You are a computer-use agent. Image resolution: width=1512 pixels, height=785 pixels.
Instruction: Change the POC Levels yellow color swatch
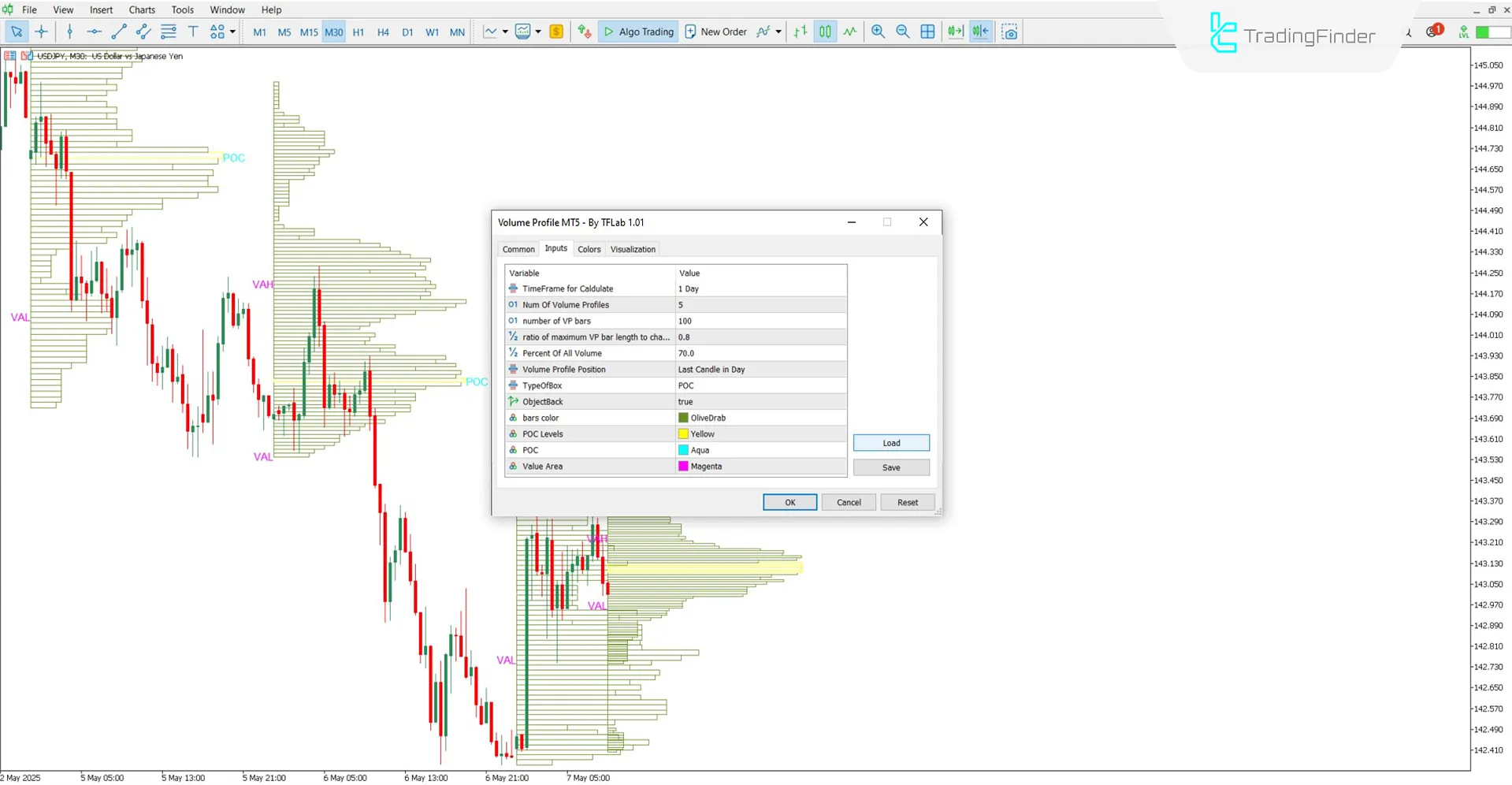pos(682,433)
